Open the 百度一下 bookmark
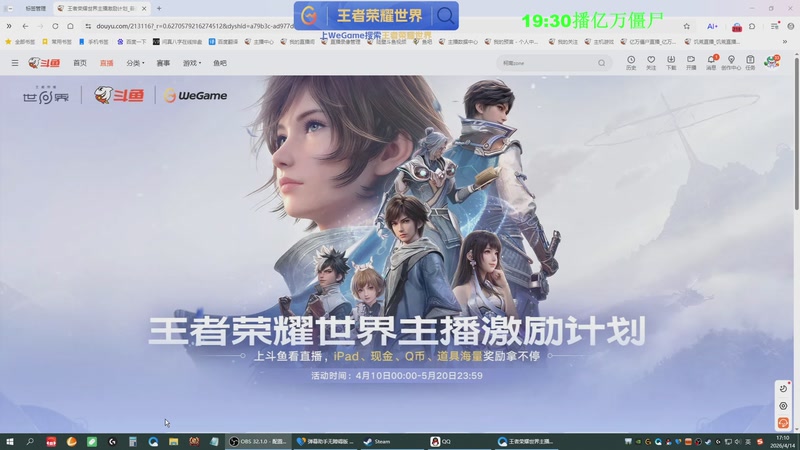The image size is (800, 450). pos(132,42)
